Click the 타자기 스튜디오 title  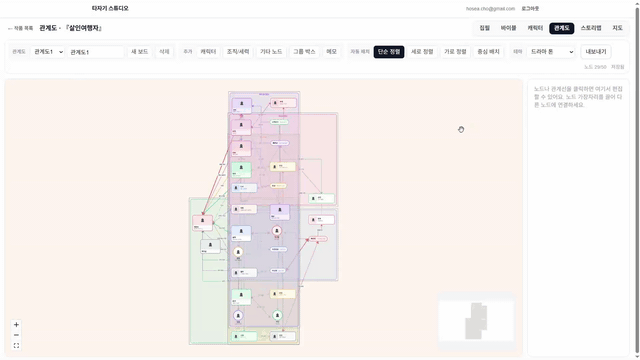[x=110, y=8]
